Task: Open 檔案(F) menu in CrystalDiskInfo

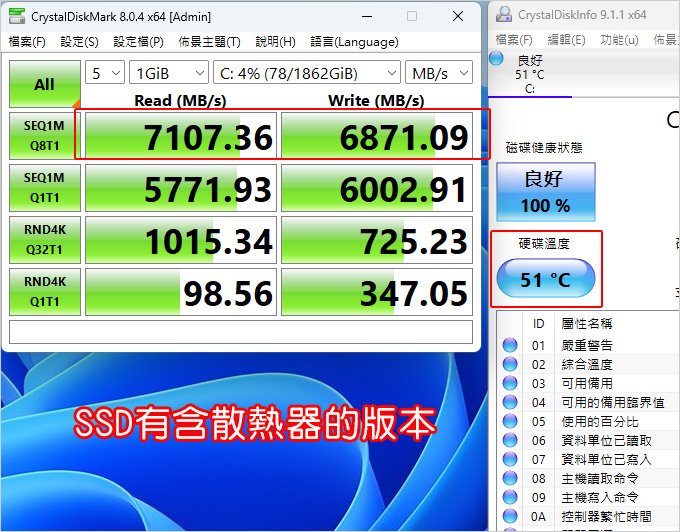Action: click(x=514, y=40)
